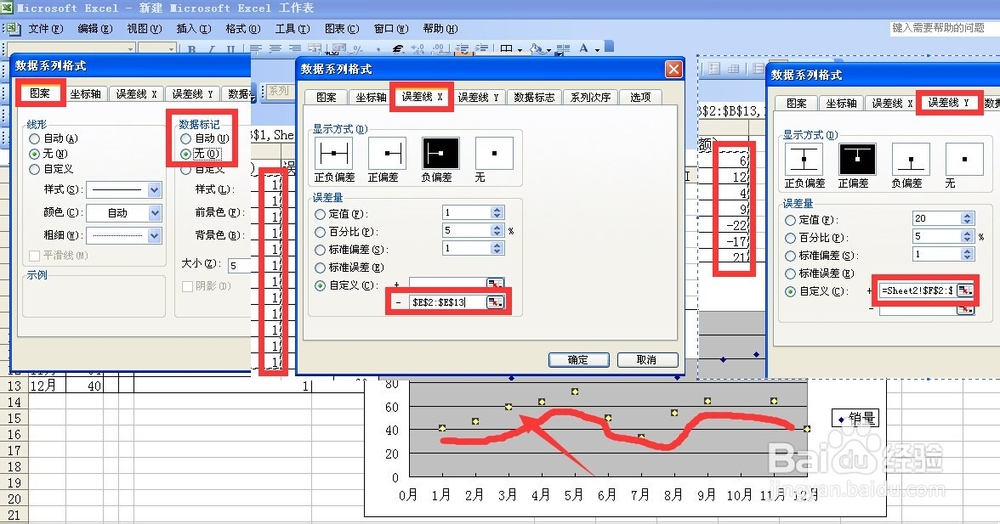Toggle Italic in the formatting toolbar
Screen dimensions: 1000x524
click(211, 49)
